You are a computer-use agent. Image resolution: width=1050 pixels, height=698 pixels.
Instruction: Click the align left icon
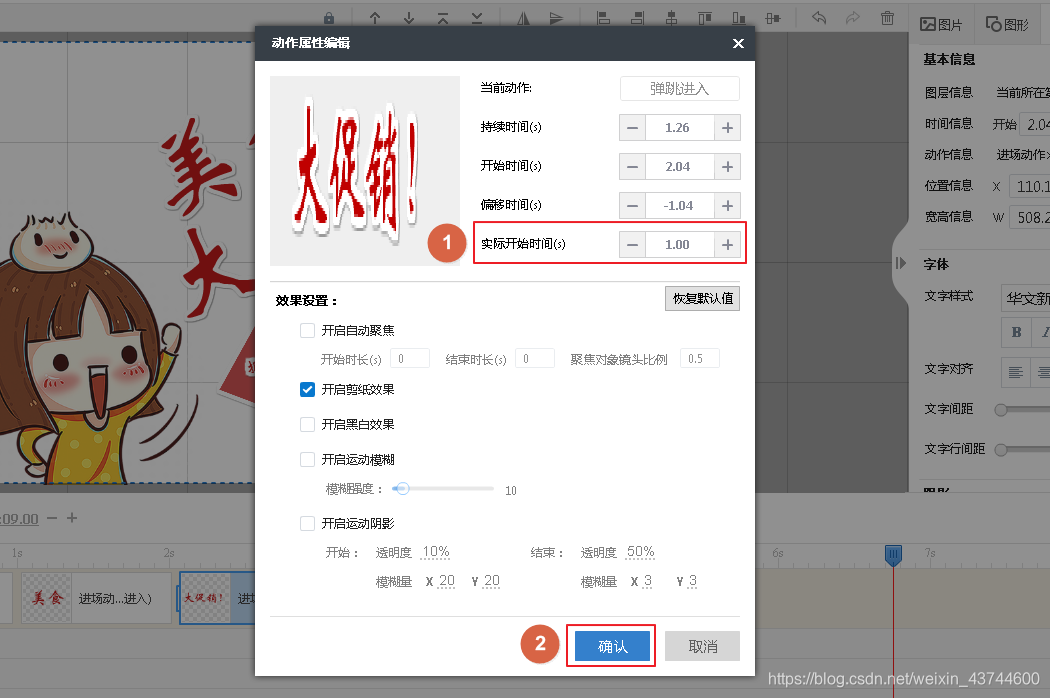[x=603, y=18]
